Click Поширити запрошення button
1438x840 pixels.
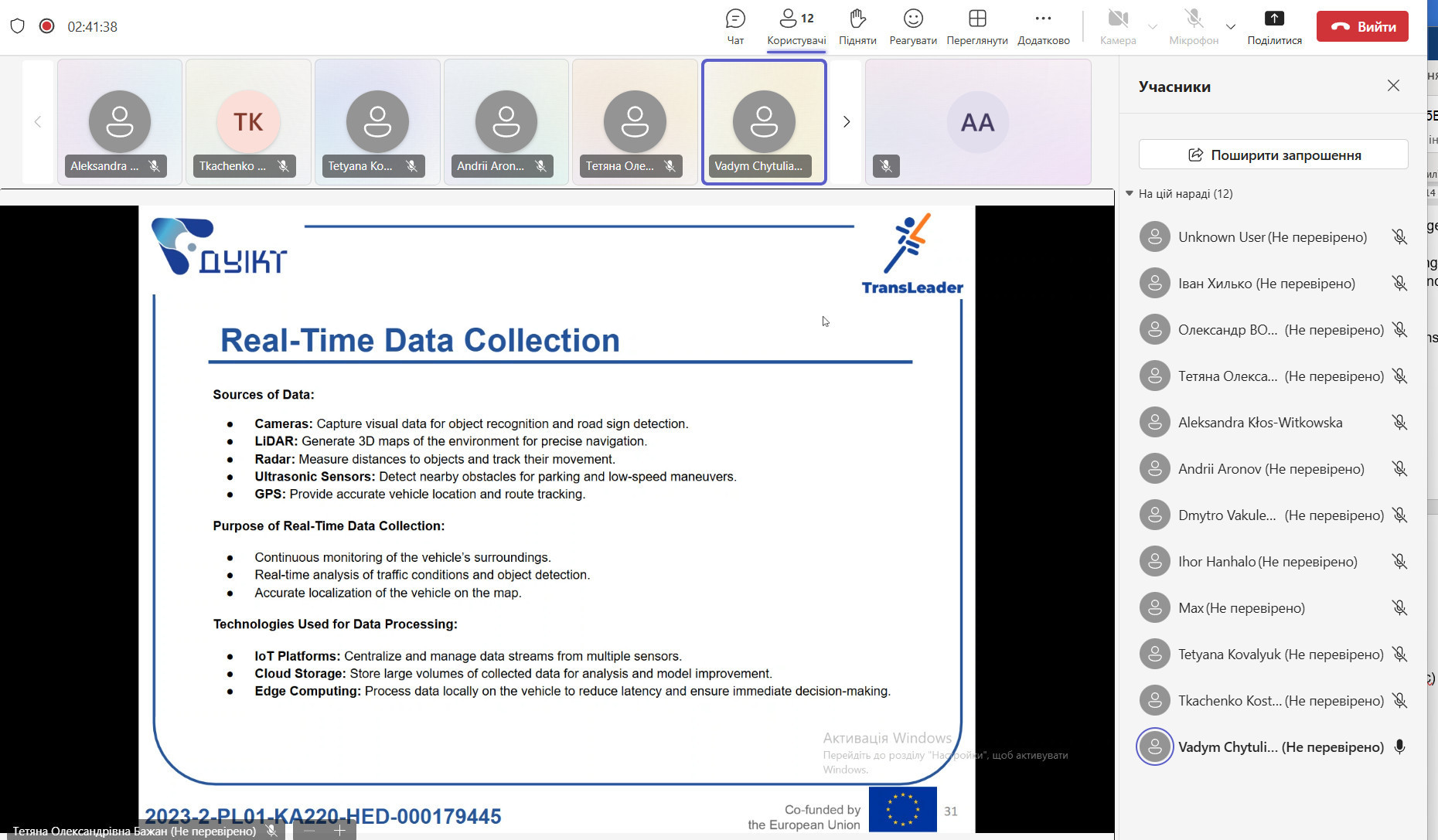(x=1273, y=155)
